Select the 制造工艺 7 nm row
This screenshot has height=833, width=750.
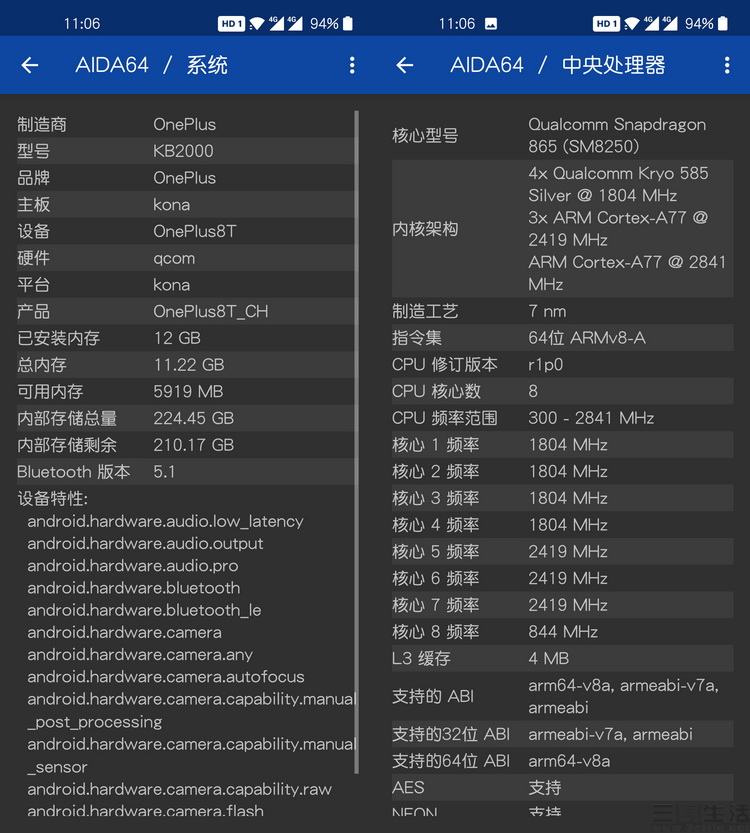tap(562, 311)
